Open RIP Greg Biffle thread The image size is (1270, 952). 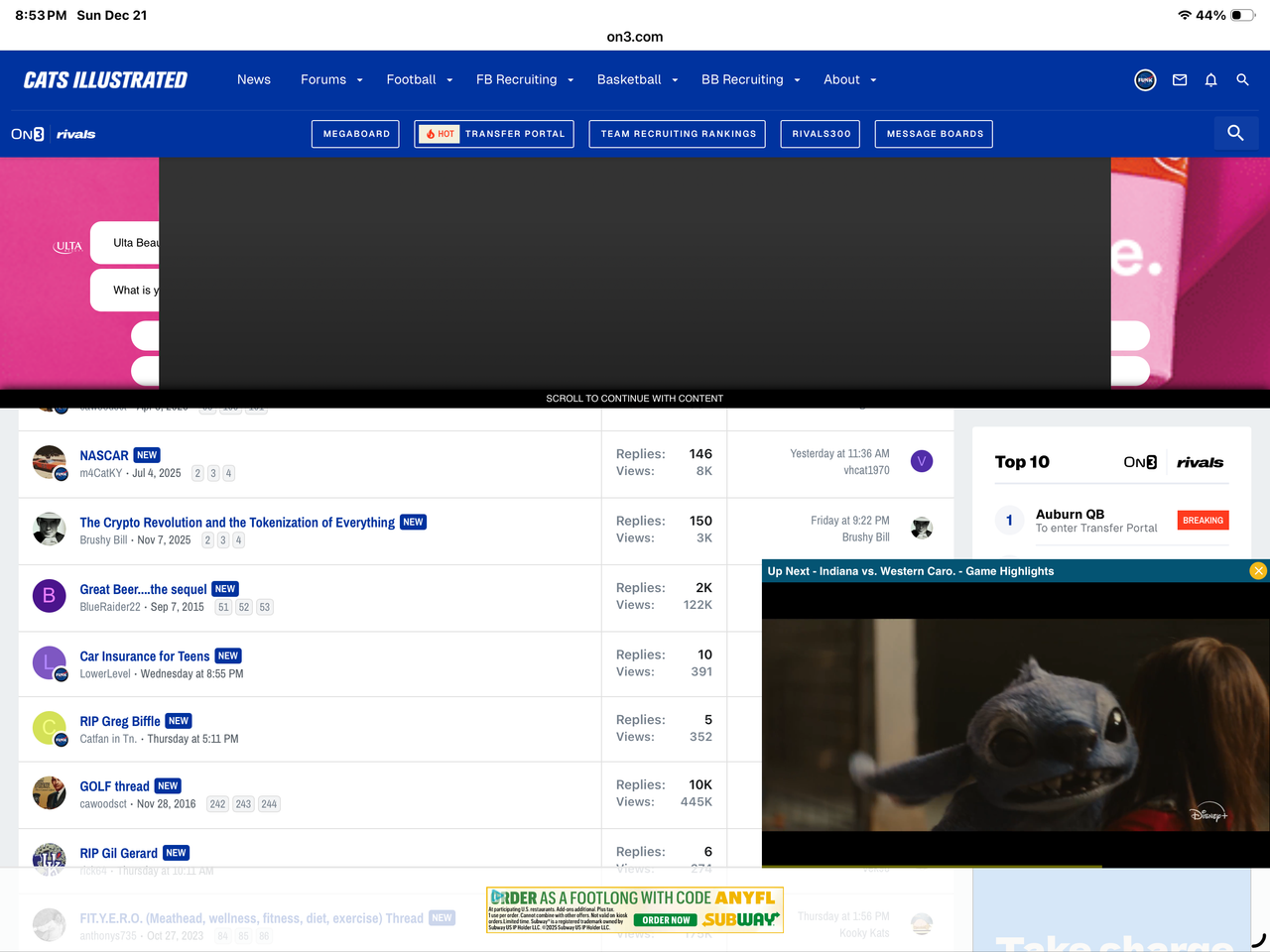[x=120, y=721]
